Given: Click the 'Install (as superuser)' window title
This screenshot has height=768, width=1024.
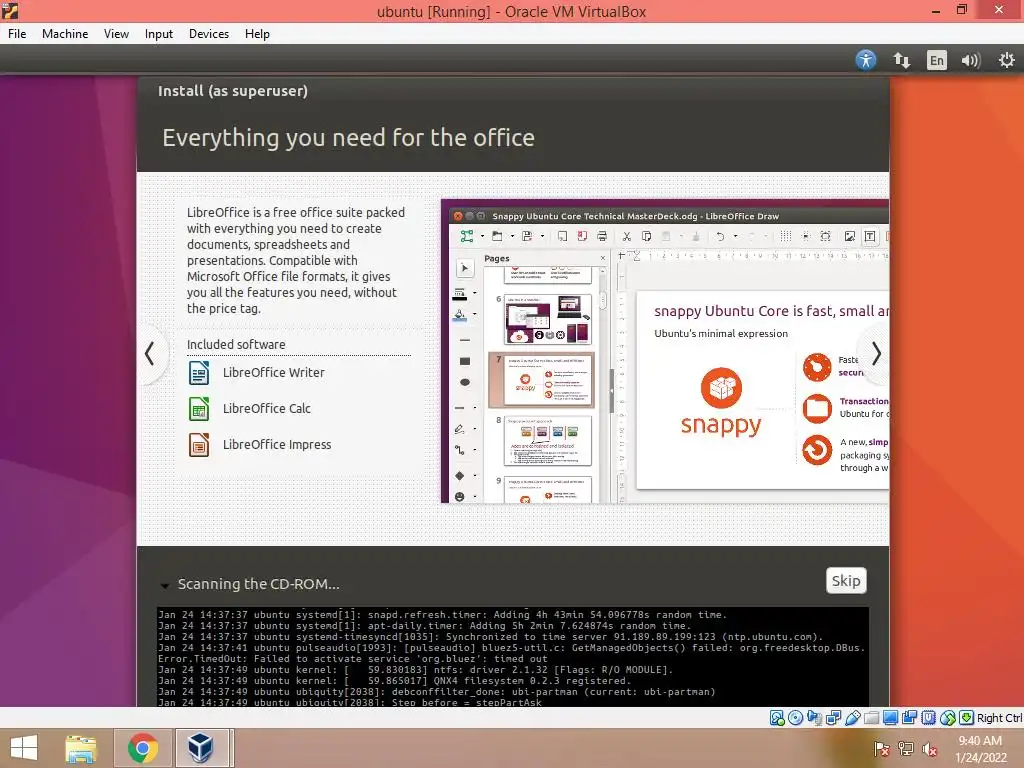Looking at the screenshot, I should pos(232,91).
